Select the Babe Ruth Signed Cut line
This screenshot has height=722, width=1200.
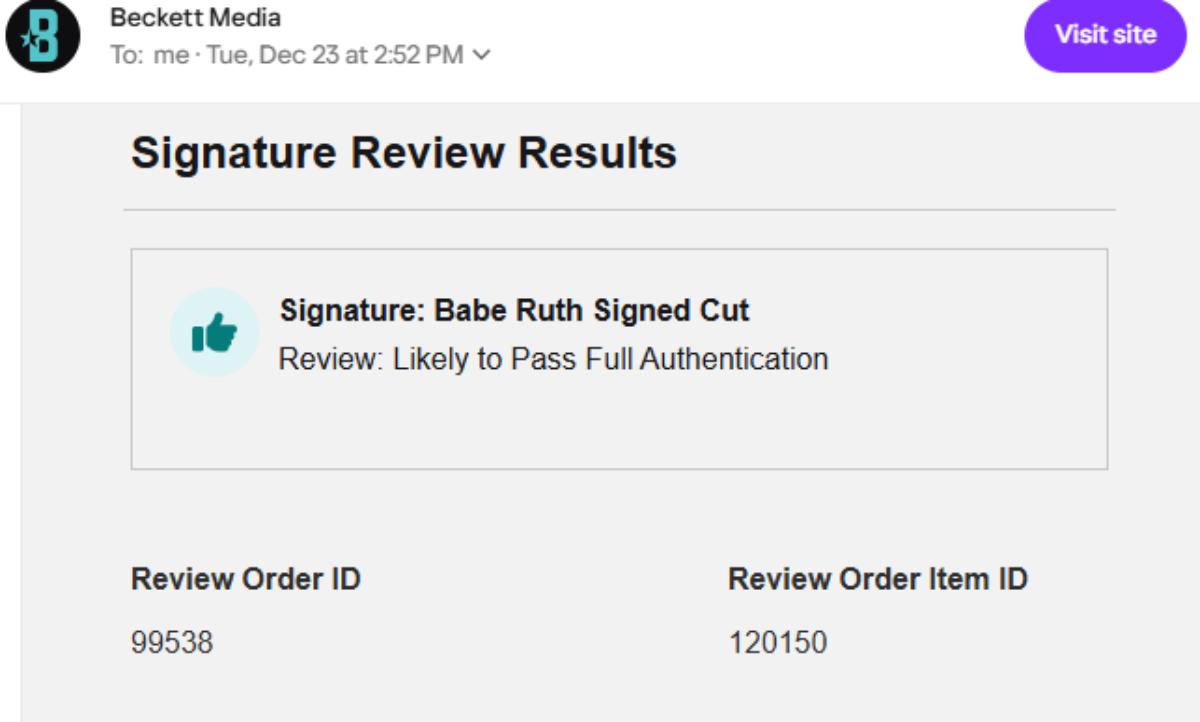point(514,310)
